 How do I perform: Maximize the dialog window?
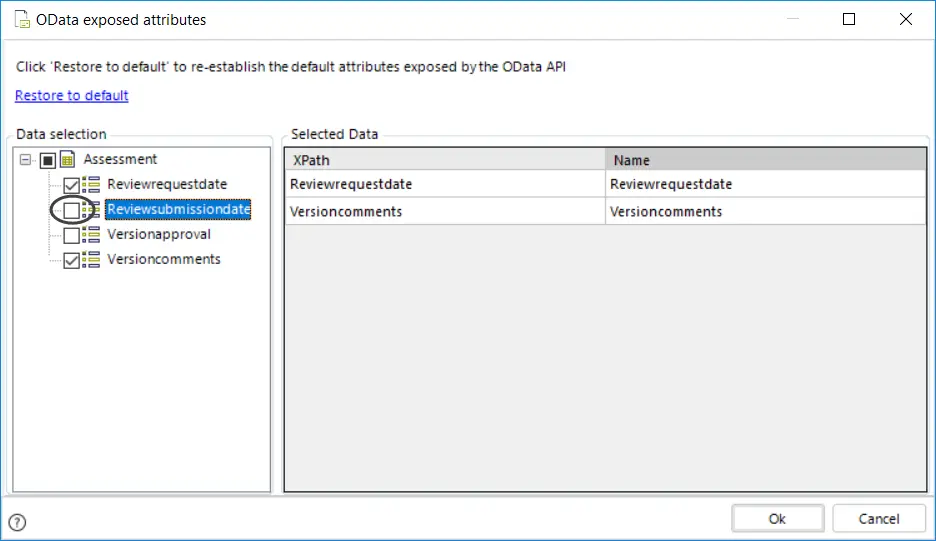point(849,20)
